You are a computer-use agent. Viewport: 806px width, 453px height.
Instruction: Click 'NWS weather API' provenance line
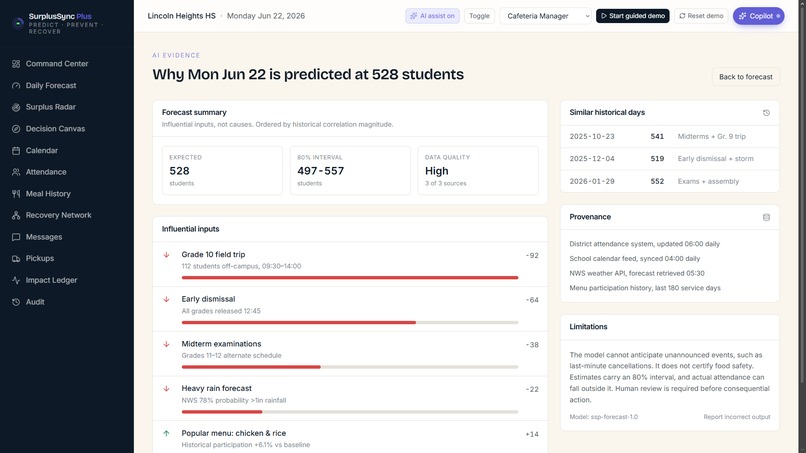[x=637, y=273]
